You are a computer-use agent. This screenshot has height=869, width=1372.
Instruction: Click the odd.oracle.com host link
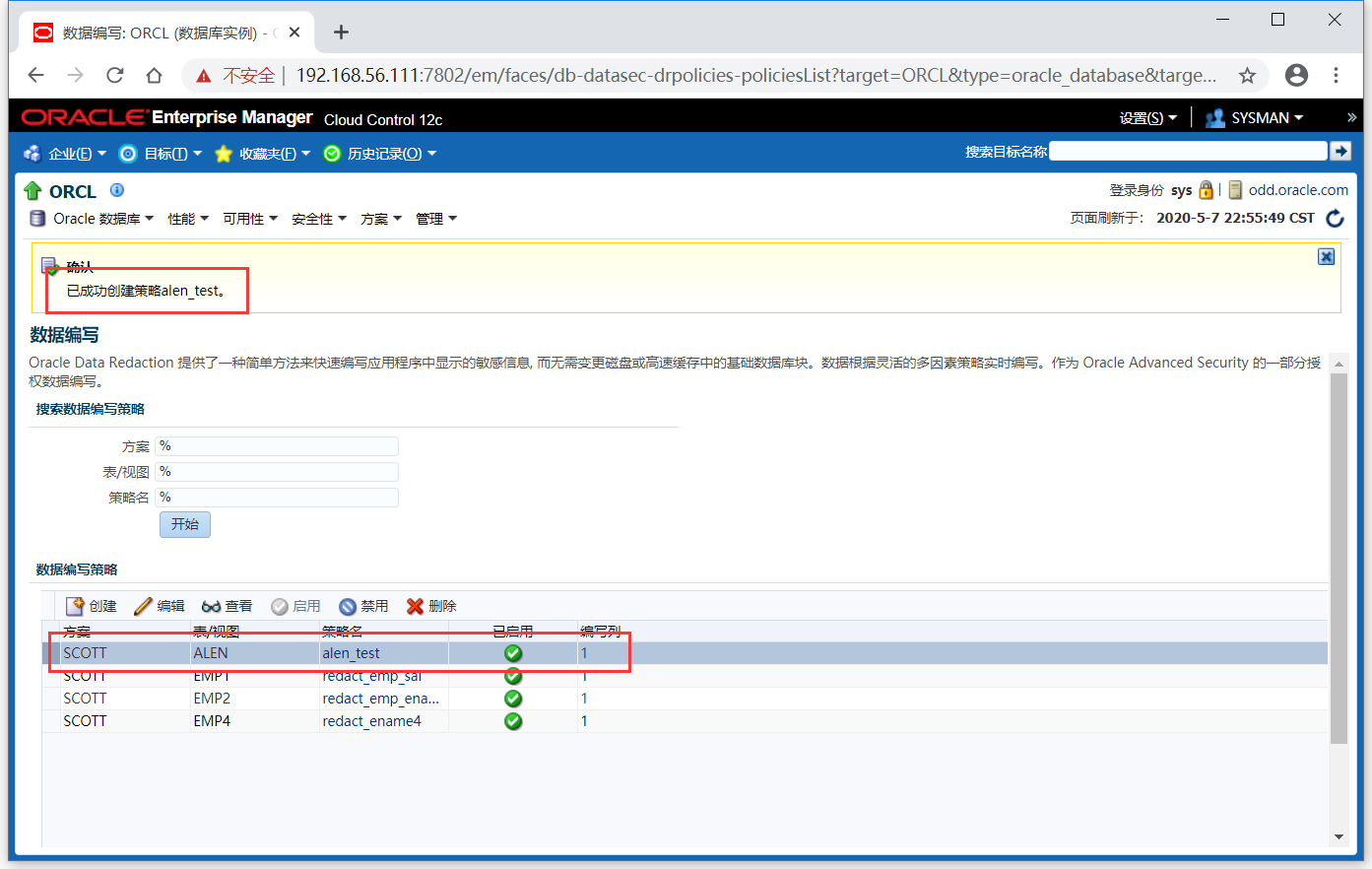pyautogui.click(x=1298, y=190)
